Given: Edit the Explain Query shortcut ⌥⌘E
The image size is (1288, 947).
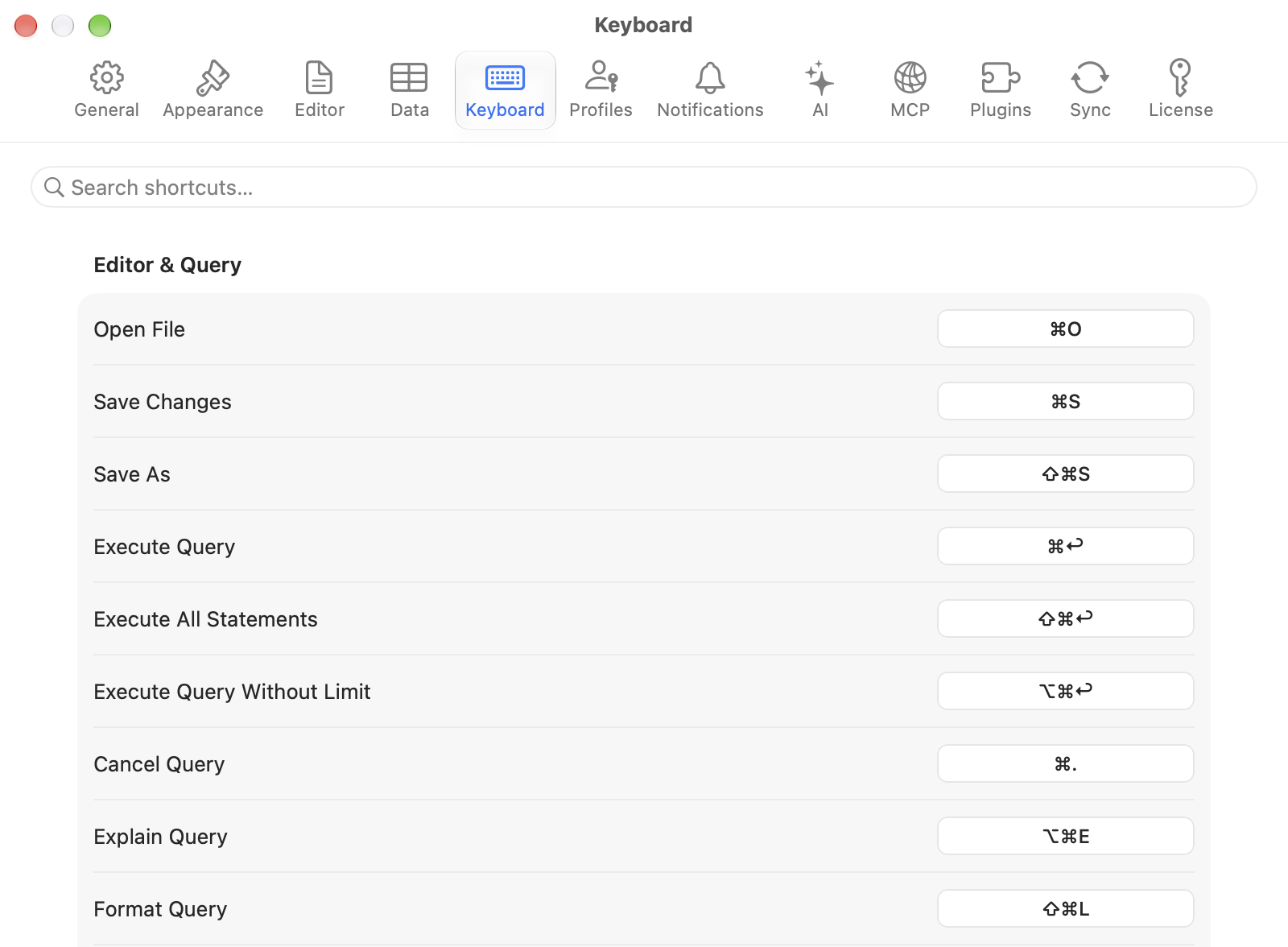Looking at the screenshot, I should (1065, 837).
